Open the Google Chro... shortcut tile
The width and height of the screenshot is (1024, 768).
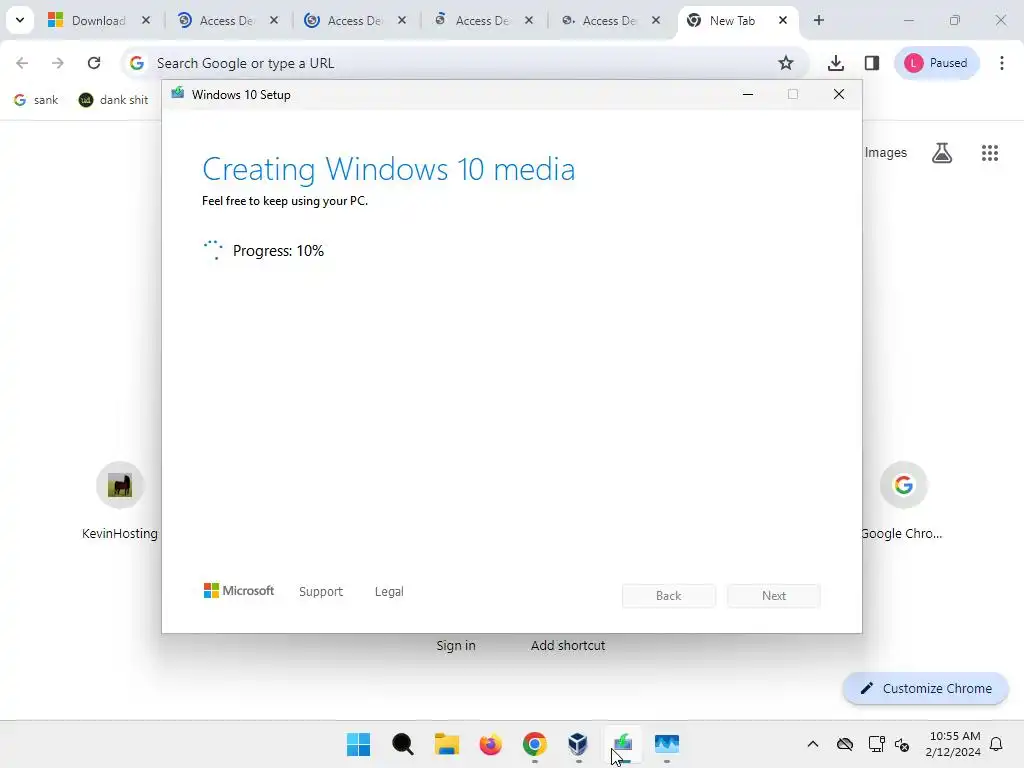(903, 501)
